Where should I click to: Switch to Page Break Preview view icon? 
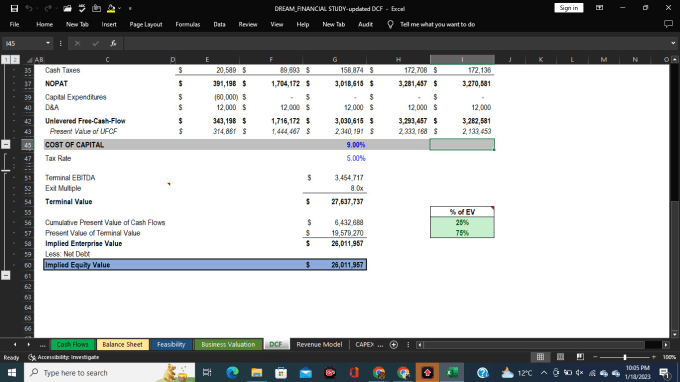tap(580, 357)
